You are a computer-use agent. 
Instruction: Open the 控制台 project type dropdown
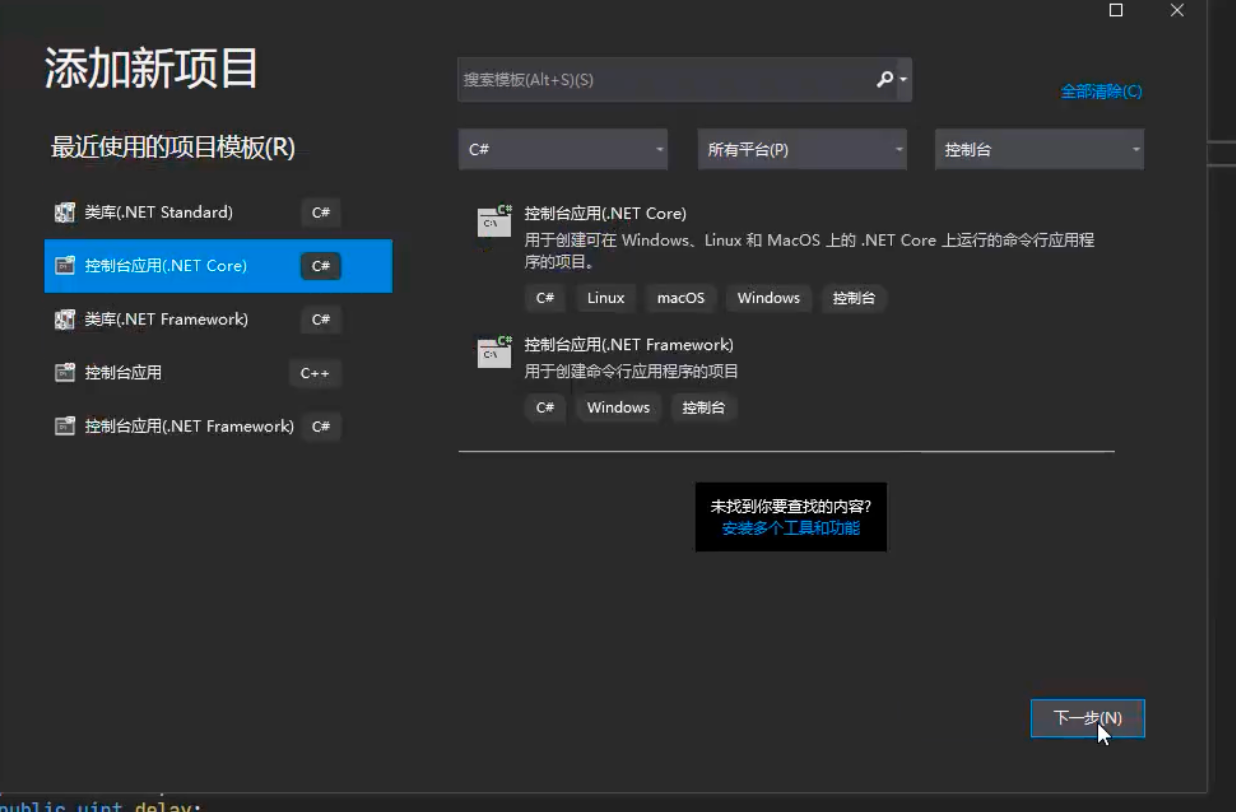pyautogui.click(x=1039, y=149)
